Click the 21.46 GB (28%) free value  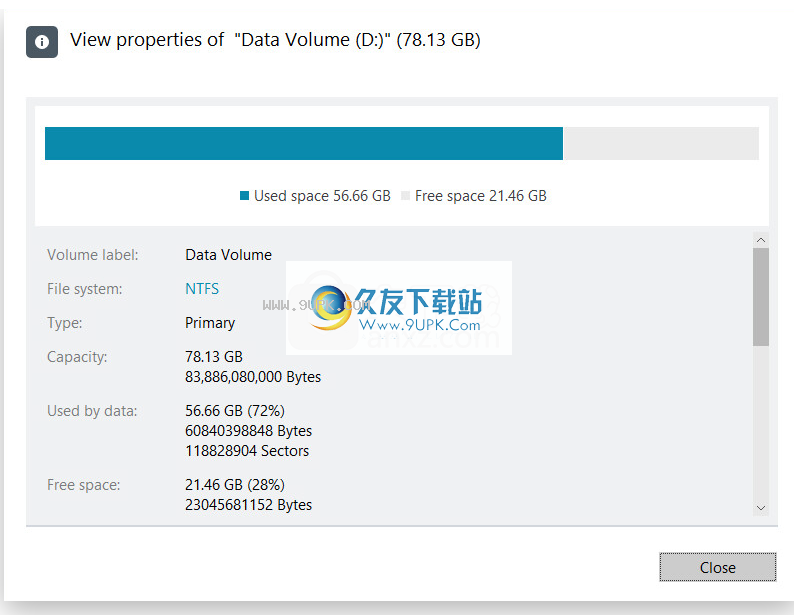(x=235, y=485)
